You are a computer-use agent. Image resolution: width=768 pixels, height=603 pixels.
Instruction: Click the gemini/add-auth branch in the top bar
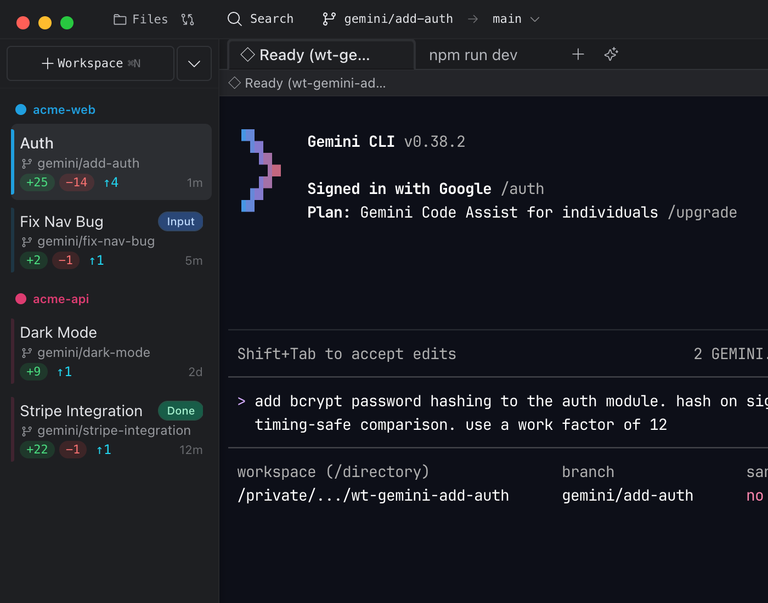coord(387,19)
